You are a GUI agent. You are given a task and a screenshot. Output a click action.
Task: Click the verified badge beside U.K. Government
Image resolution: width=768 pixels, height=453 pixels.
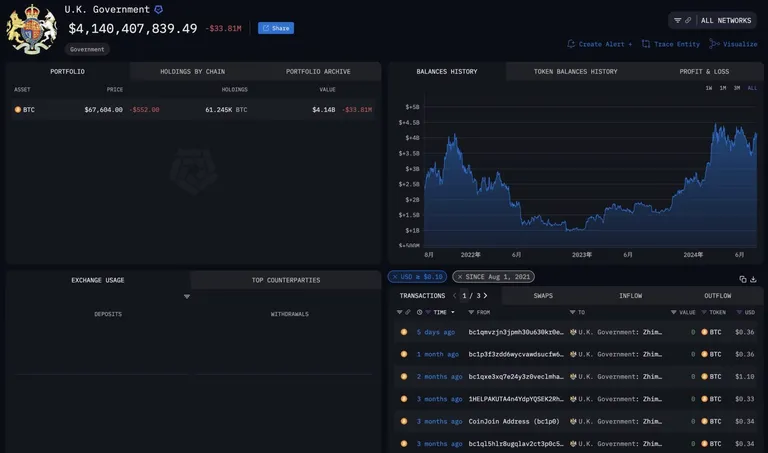(x=158, y=9)
